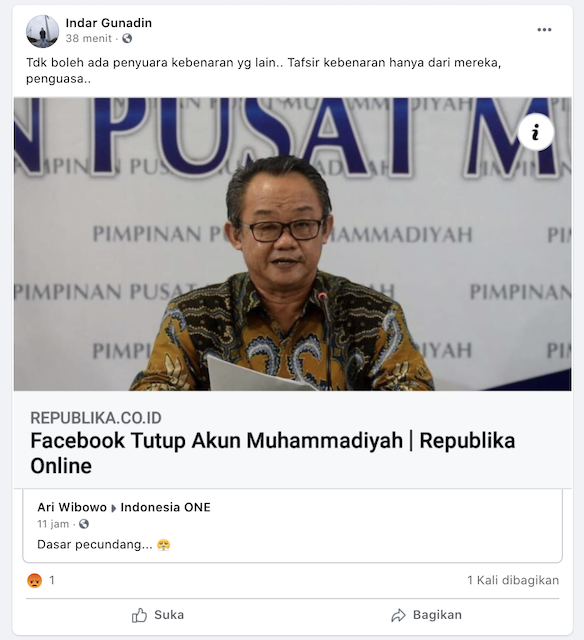The width and height of the screenshot is (584, 640).
Task: Click Indar Gunadin's profile picture
Action: [x=42, y=31]
